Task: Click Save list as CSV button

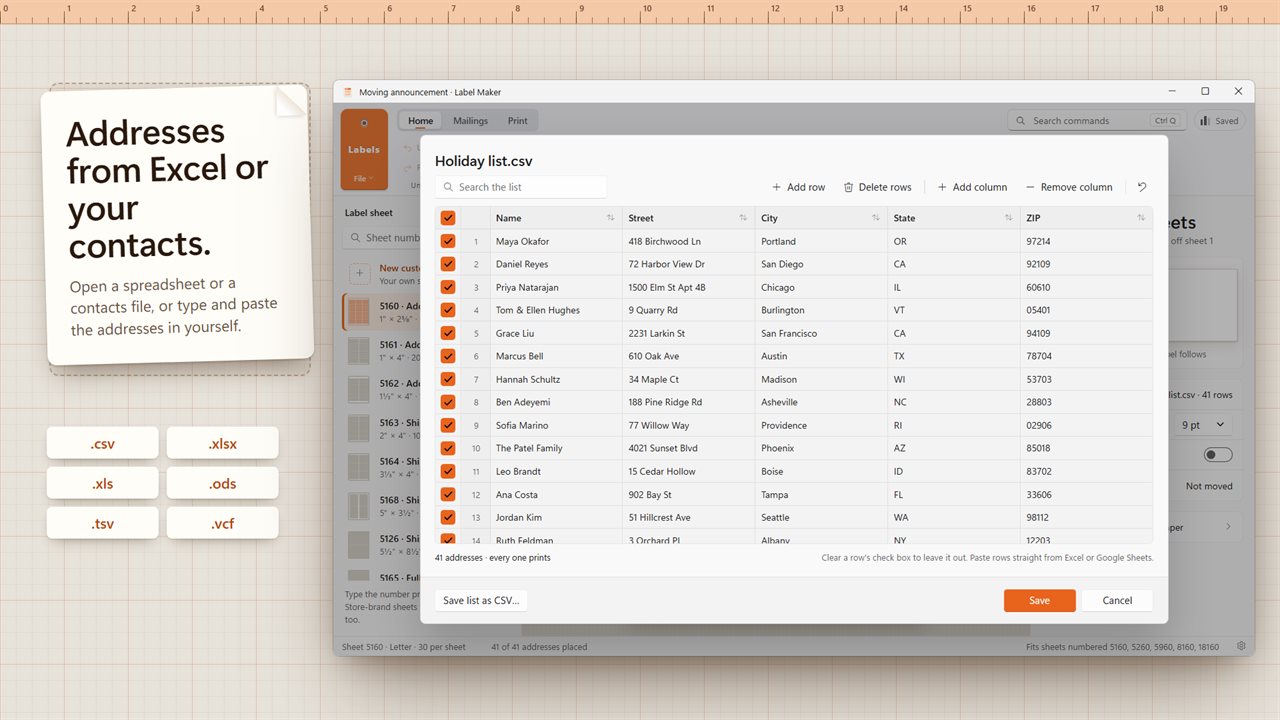Action: (x=481, y=601)
